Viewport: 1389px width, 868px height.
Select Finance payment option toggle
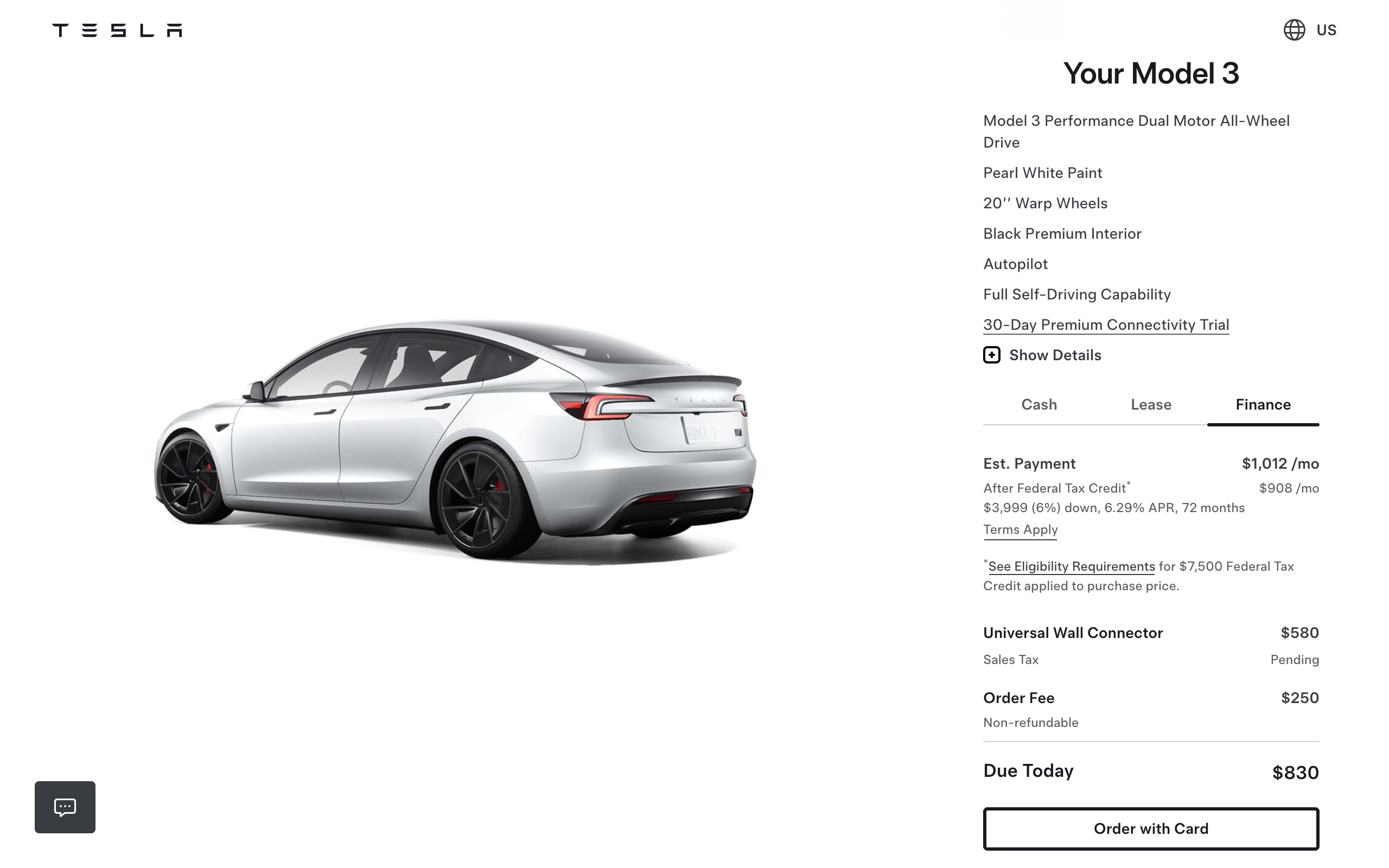(1263, 404)
